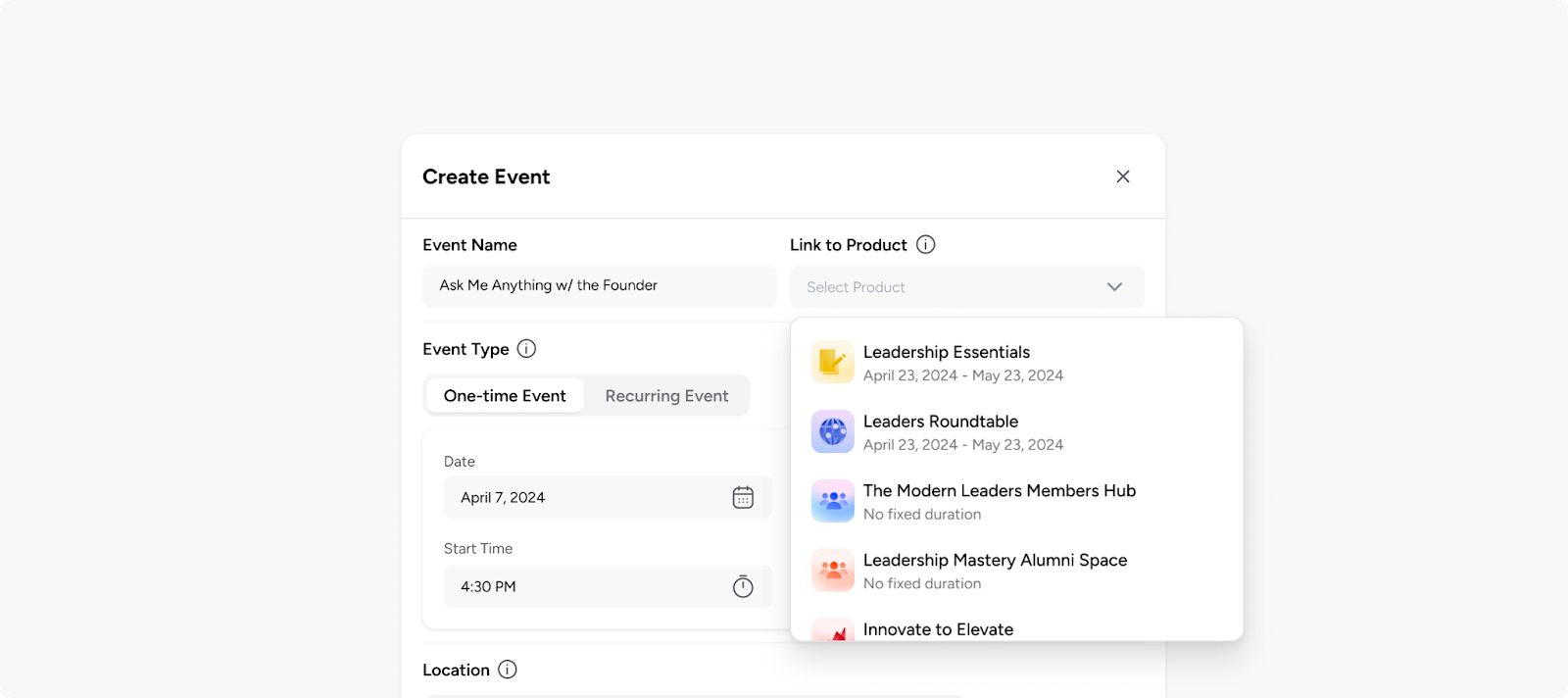Click the Start Time label

click(478, 549)
